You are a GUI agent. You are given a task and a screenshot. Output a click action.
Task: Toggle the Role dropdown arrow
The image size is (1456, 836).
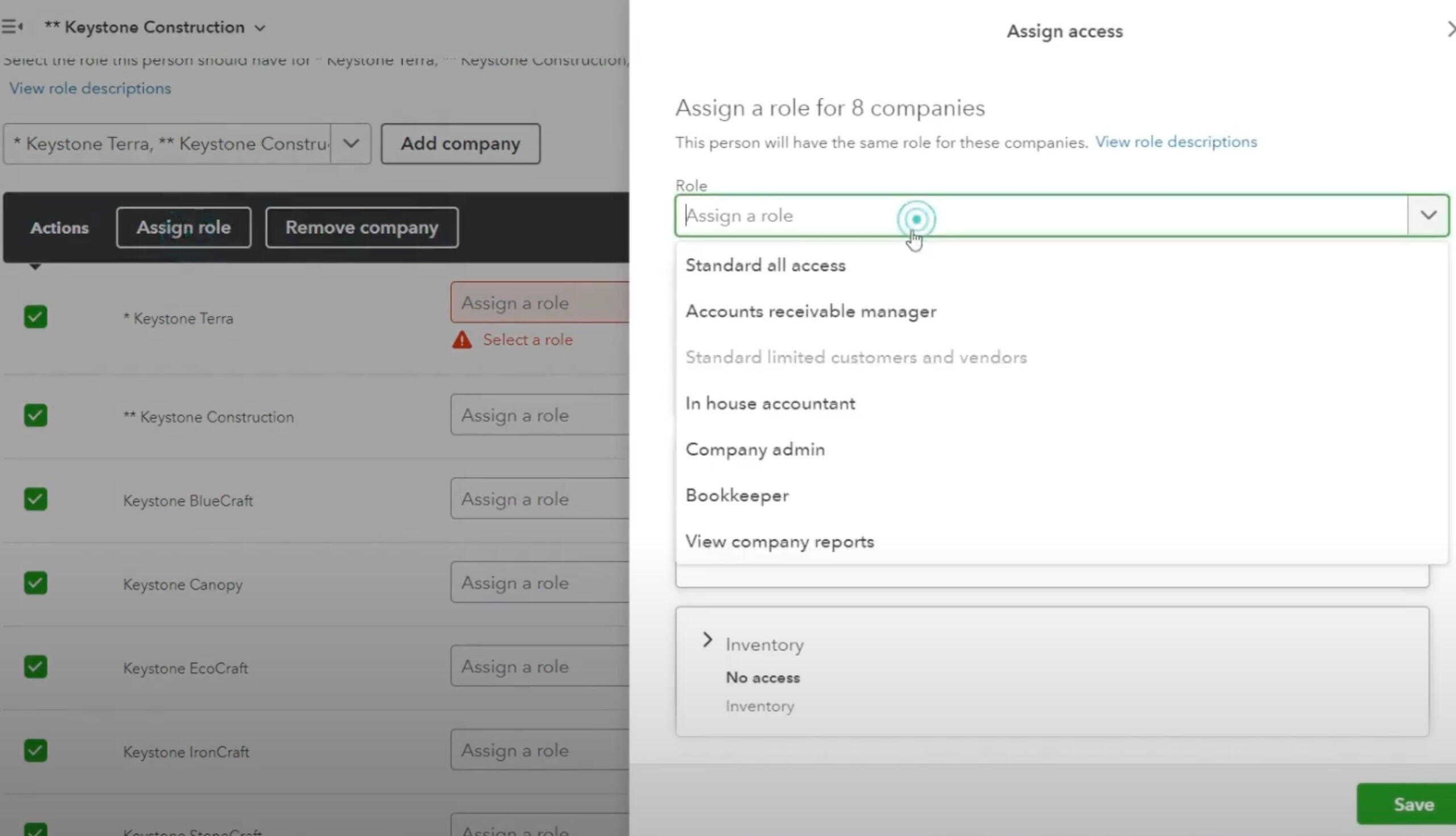1428,216
